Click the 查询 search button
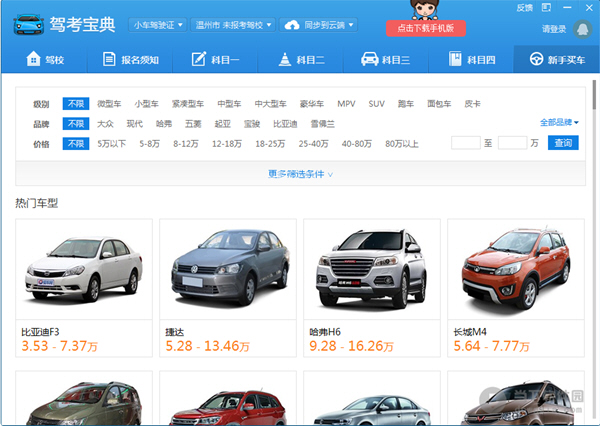The width and height of the screenshot is (600, 426). point(563,143)
